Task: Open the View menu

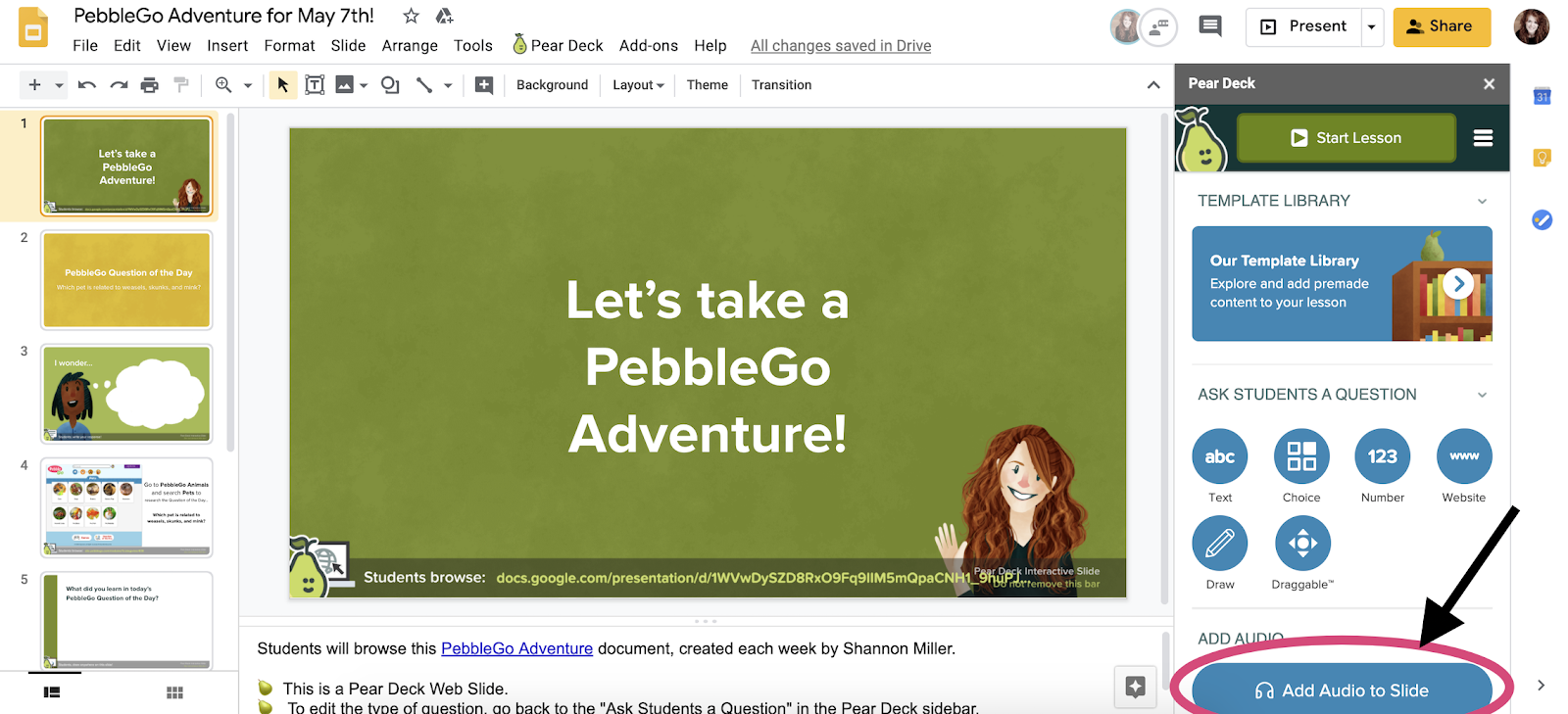Action: pos(173,45)
